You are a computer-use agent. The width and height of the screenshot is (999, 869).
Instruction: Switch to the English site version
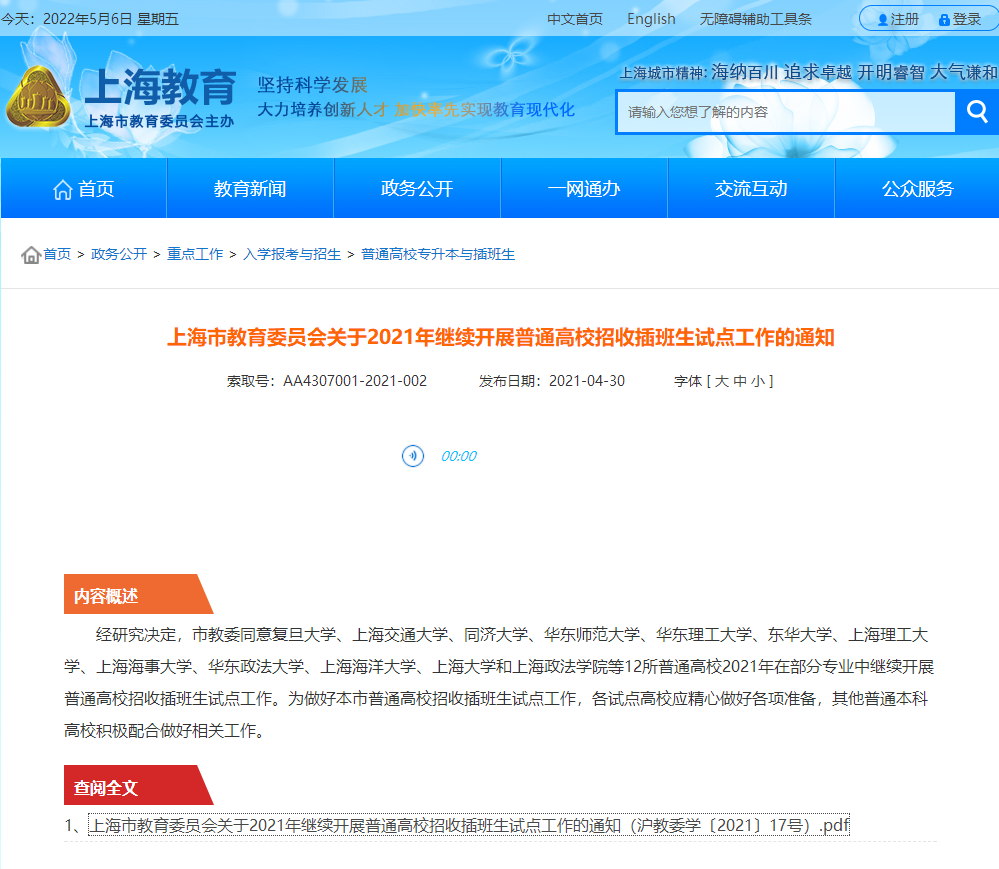pyautogui.click(x=651, y=19)
